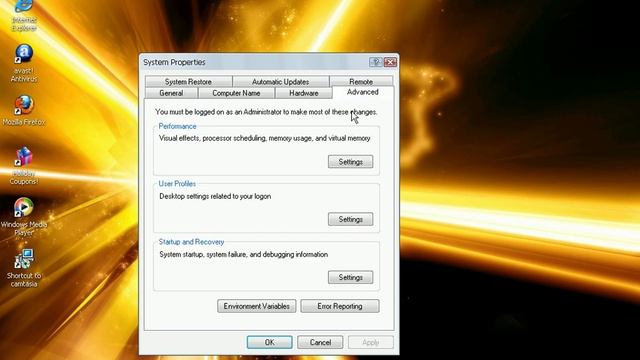Open User Profiles Settings
Viewport: 640px width, 360px height.
click(x=350, y=219)
